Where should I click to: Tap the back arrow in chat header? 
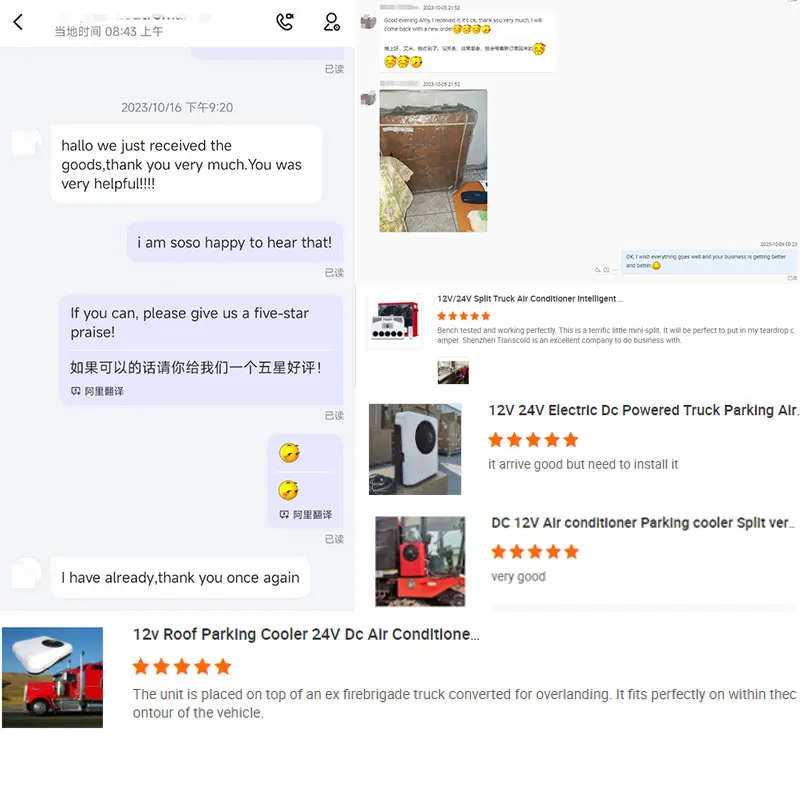coord(18,22)
